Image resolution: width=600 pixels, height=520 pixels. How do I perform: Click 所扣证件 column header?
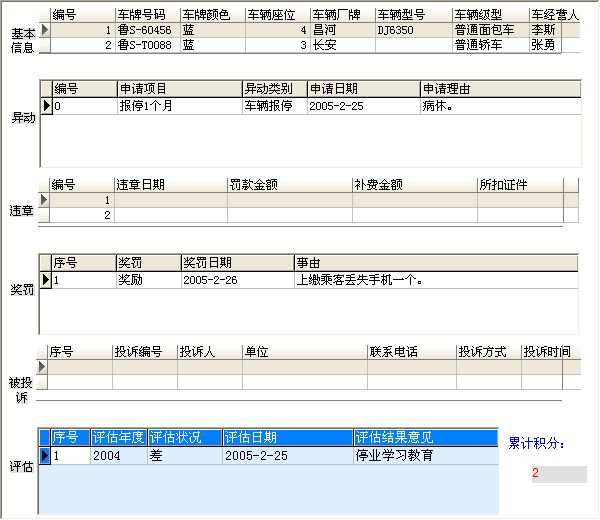pos(520,185)
